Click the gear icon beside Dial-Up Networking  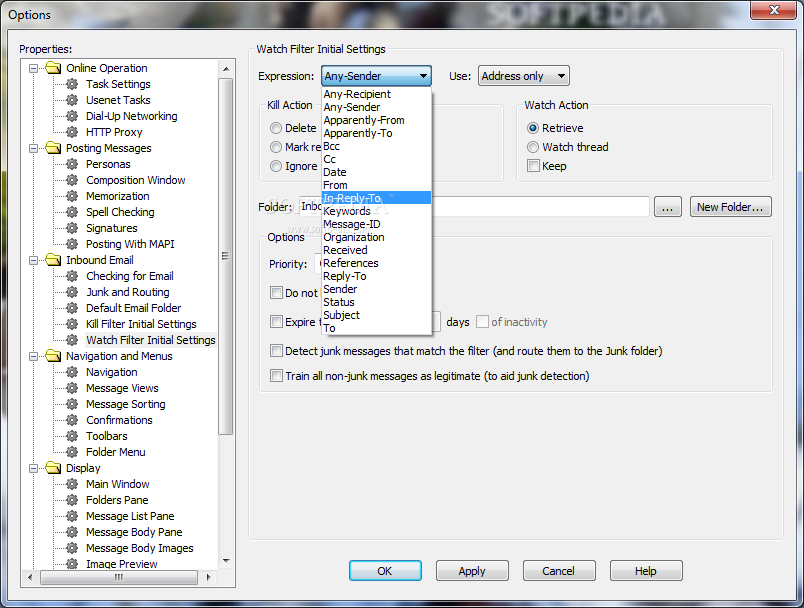[72, 116]
